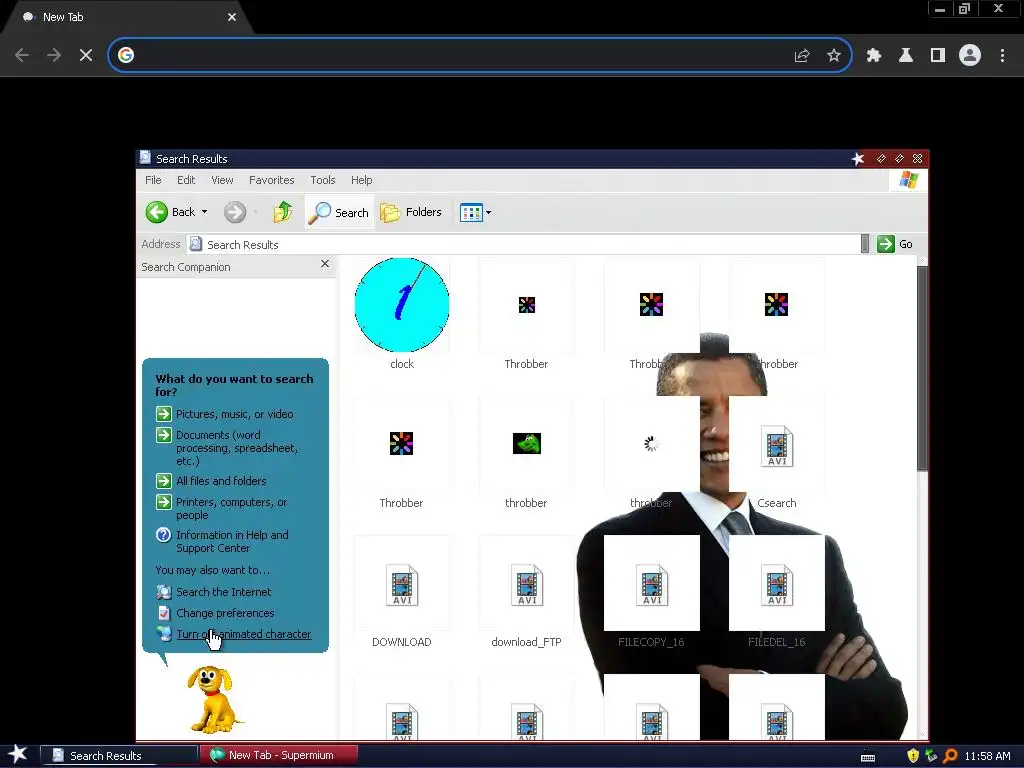Click the keyboard tray icon
Screen dimensions: 1024x768
coord(868,757)
